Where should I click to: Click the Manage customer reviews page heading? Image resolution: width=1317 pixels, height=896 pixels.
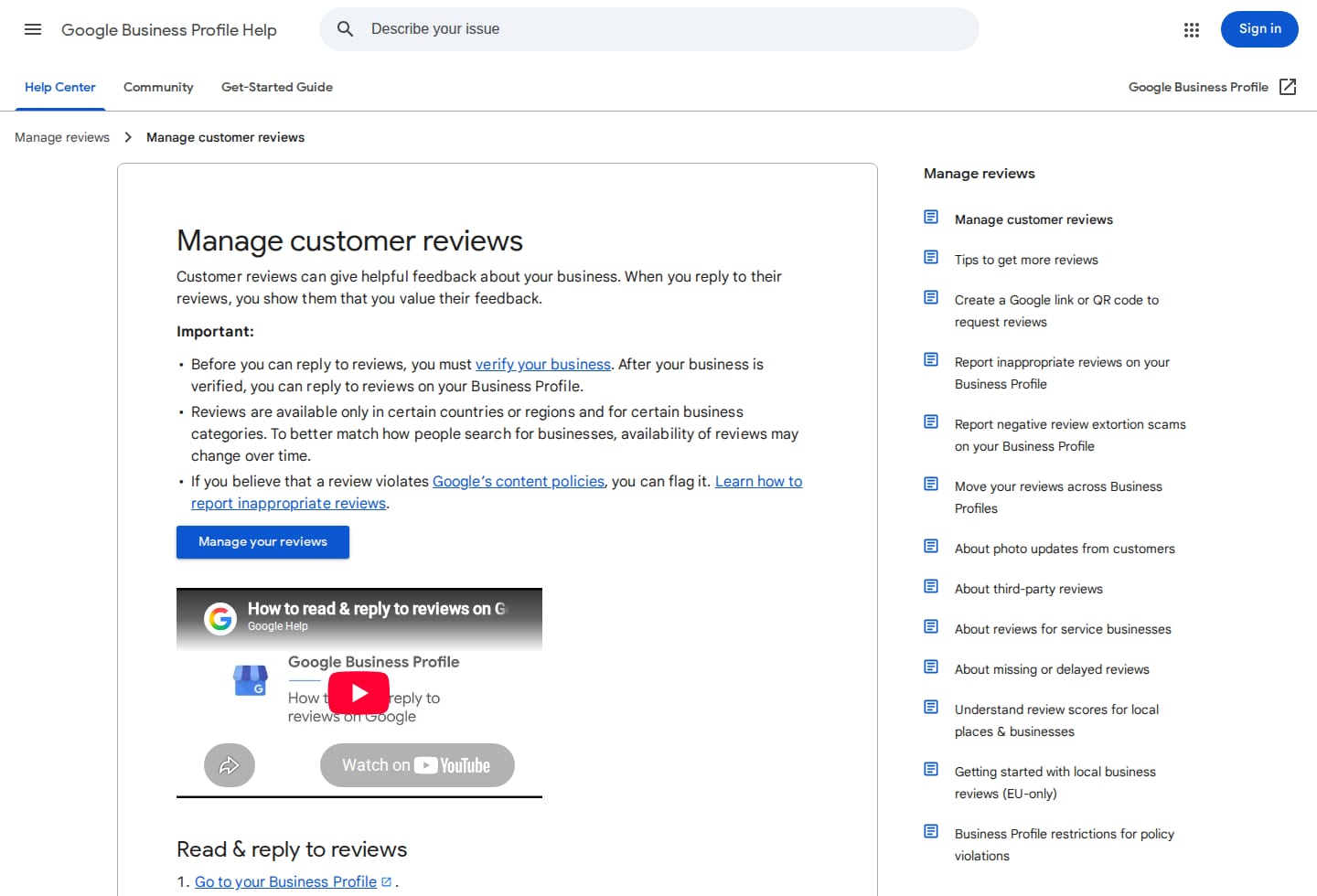coord(349,240)
